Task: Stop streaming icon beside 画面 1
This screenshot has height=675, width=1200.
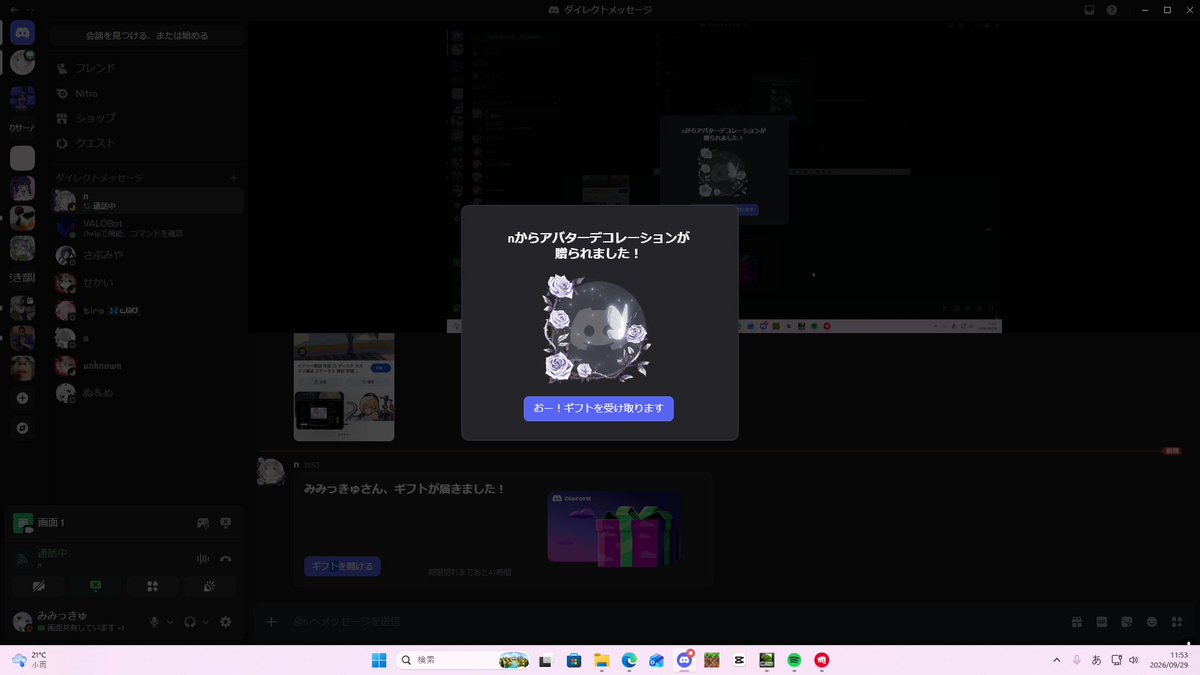Action: click(x=226, y=523)
